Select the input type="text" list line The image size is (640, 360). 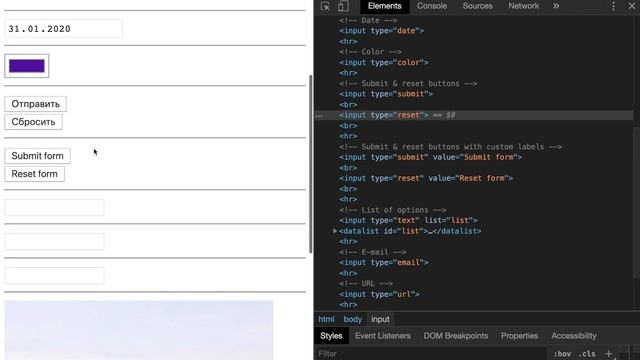pyautogui.click(x=408, y=220)
